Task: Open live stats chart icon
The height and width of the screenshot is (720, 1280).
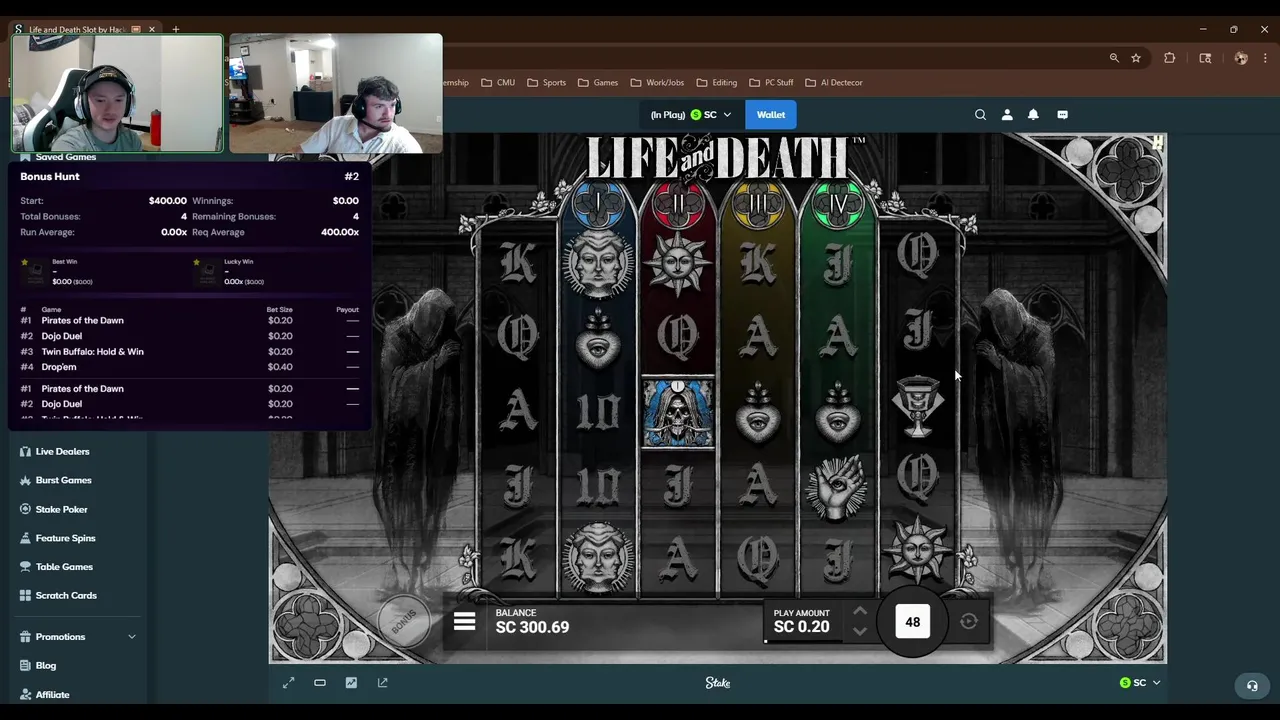Action: [x=351, y=683]
